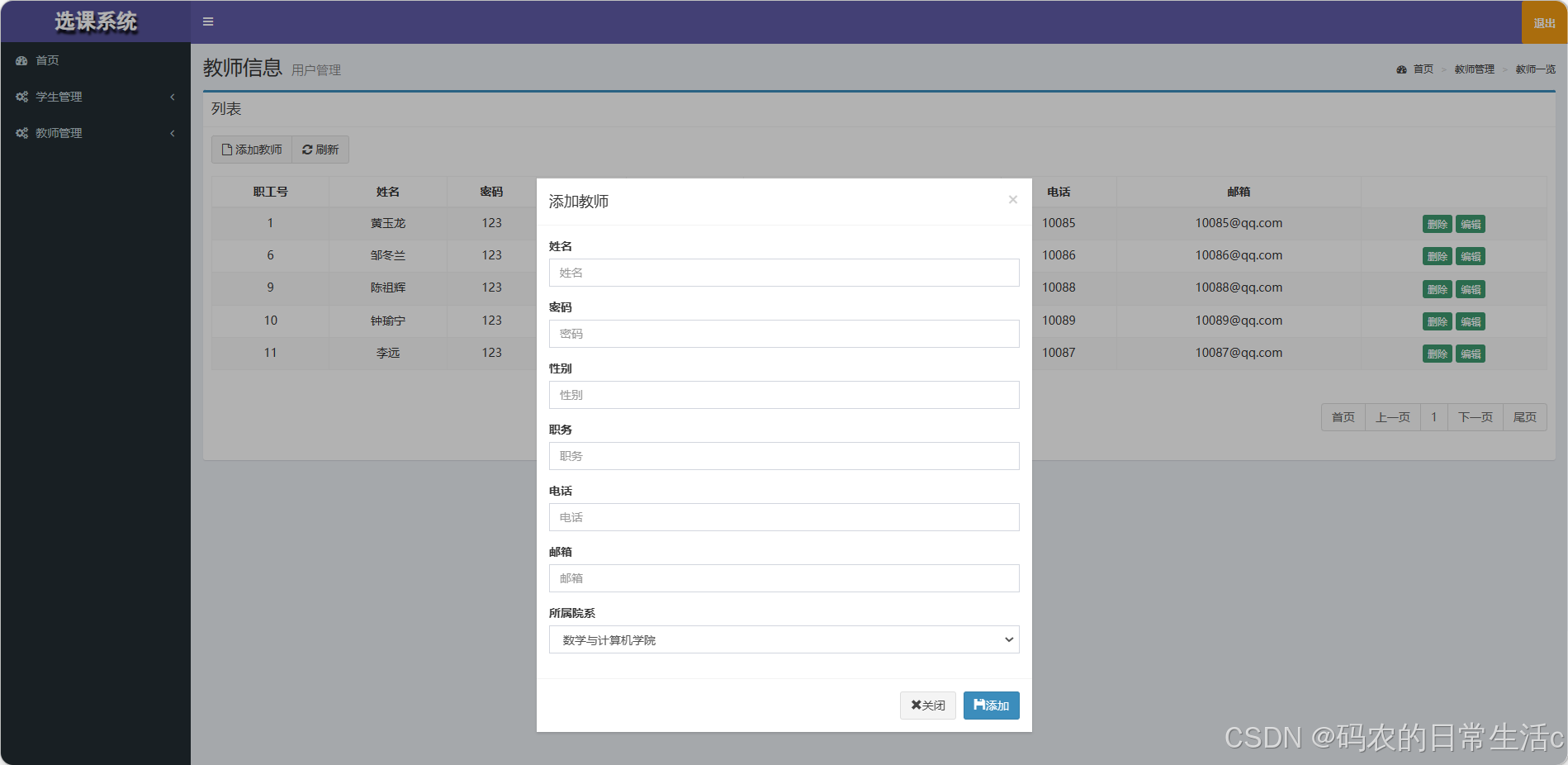This screenshot has width=1568, height=765.
Task: Click inside the 姓名 input field
Action: (x=784, y=273)
